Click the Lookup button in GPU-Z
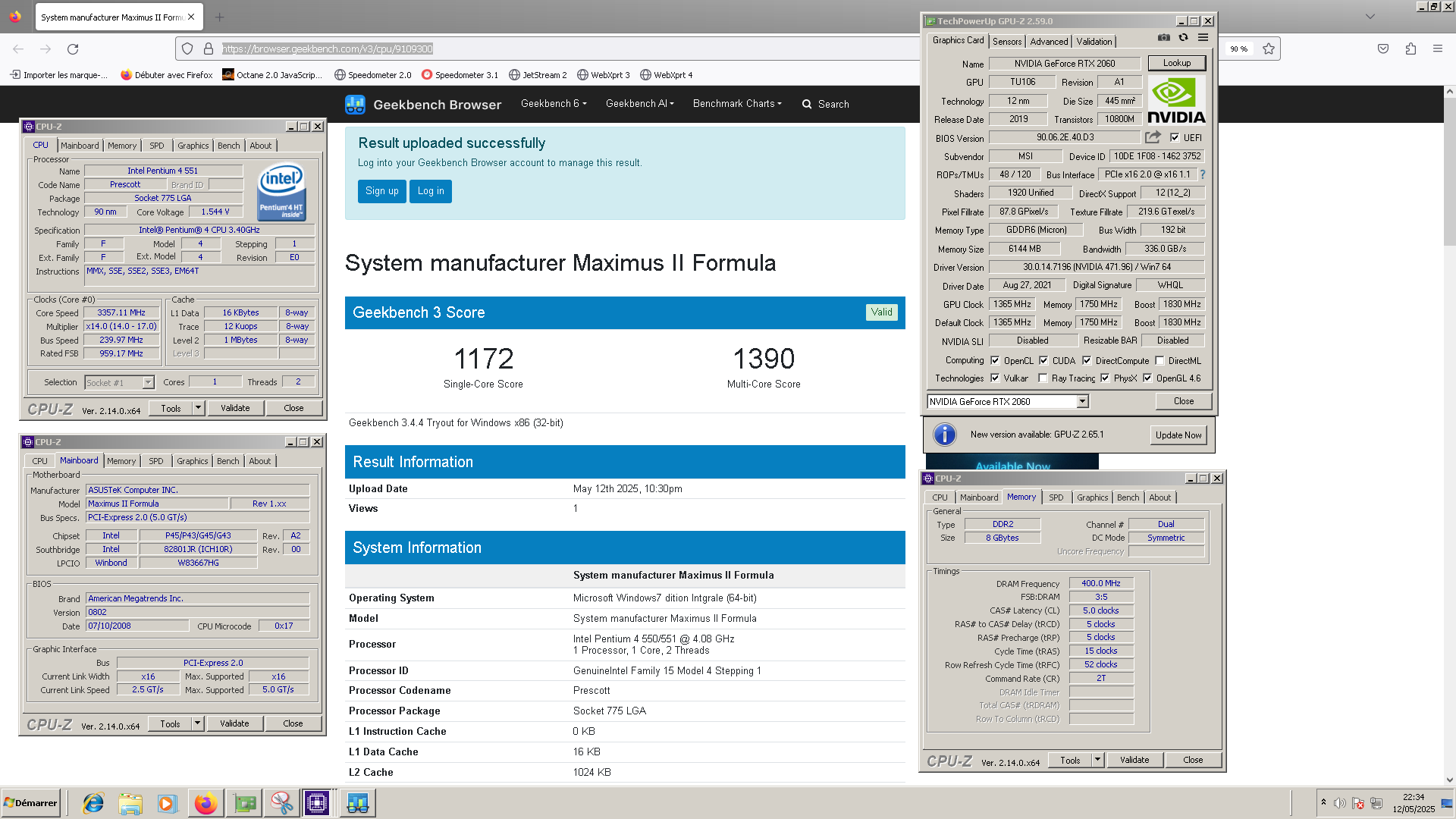Screen dimensions: 1456x819 tap(1177, 63)
